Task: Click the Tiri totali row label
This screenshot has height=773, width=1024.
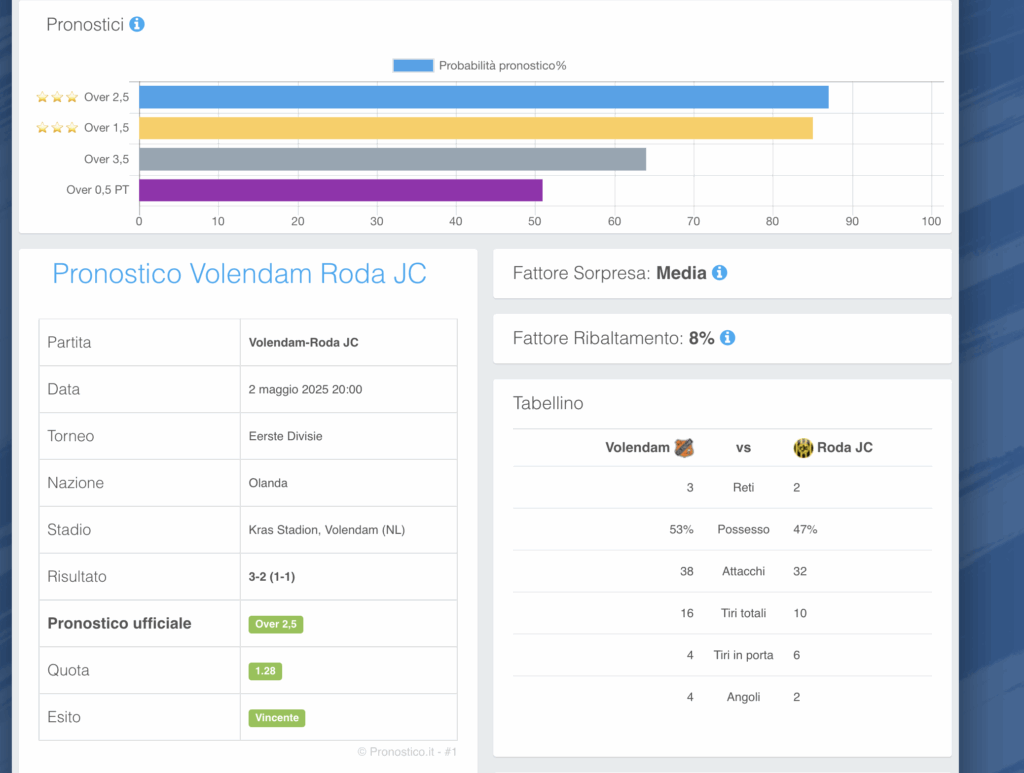Action: coord(743,613)
